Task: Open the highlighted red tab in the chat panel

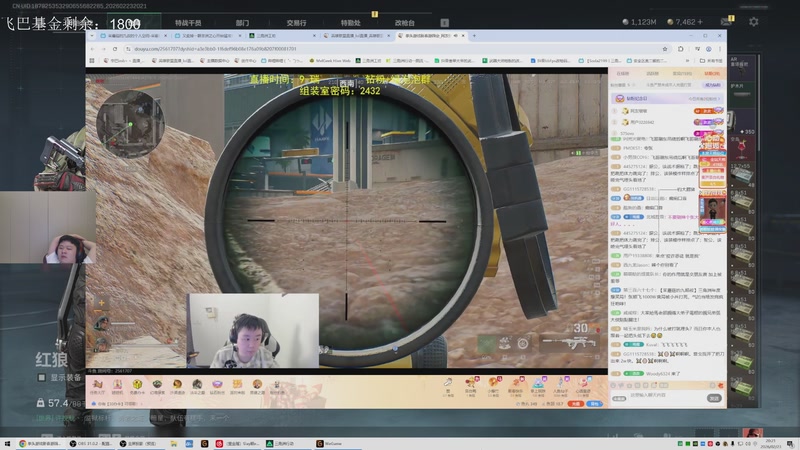Action: point(712,74)
